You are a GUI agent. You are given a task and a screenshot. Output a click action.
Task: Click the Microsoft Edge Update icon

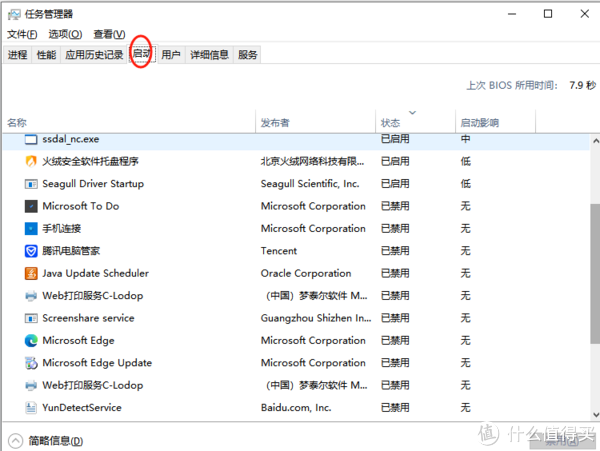tap(31, 363)
